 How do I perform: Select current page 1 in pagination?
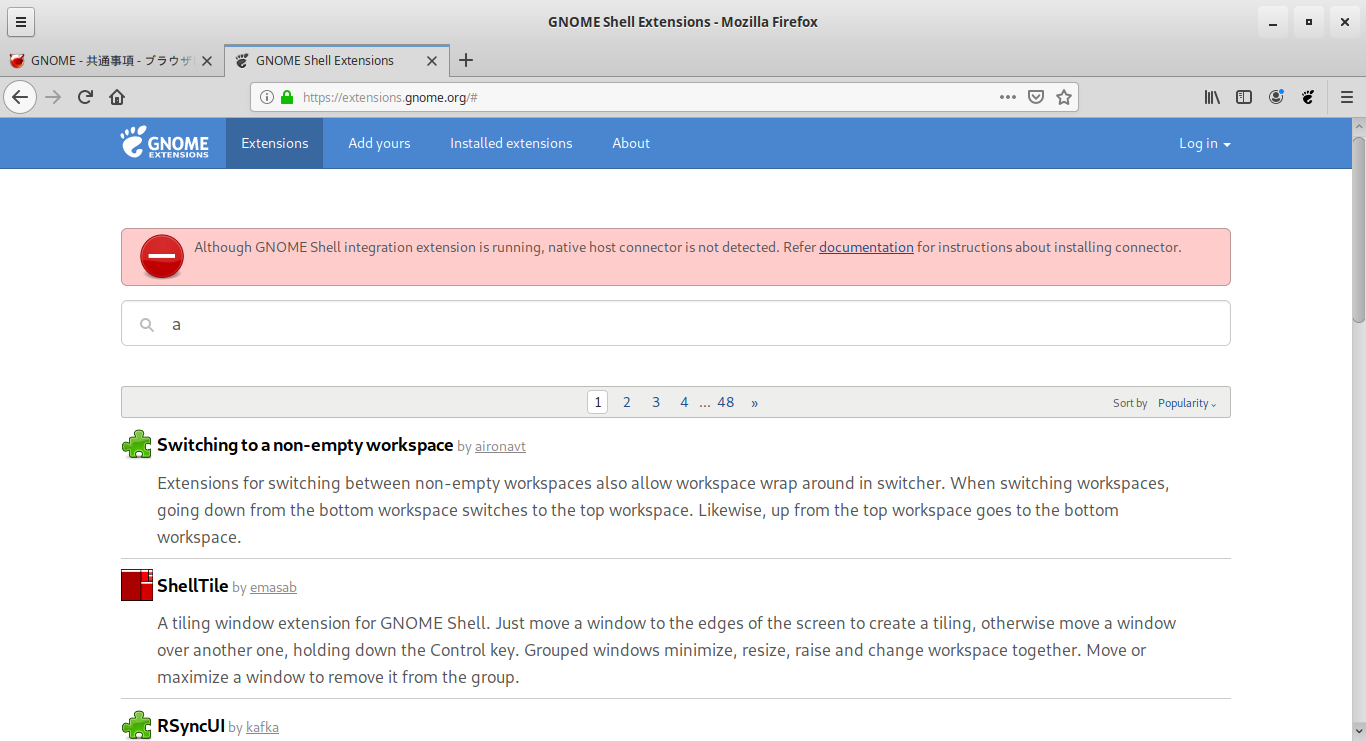[597, 402]
